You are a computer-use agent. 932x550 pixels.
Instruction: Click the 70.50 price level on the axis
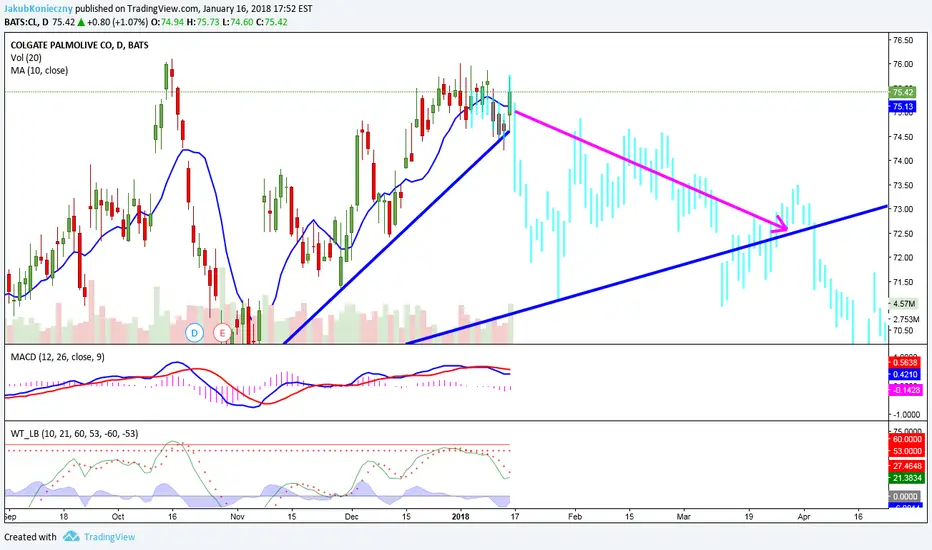[x=903, y=331]
